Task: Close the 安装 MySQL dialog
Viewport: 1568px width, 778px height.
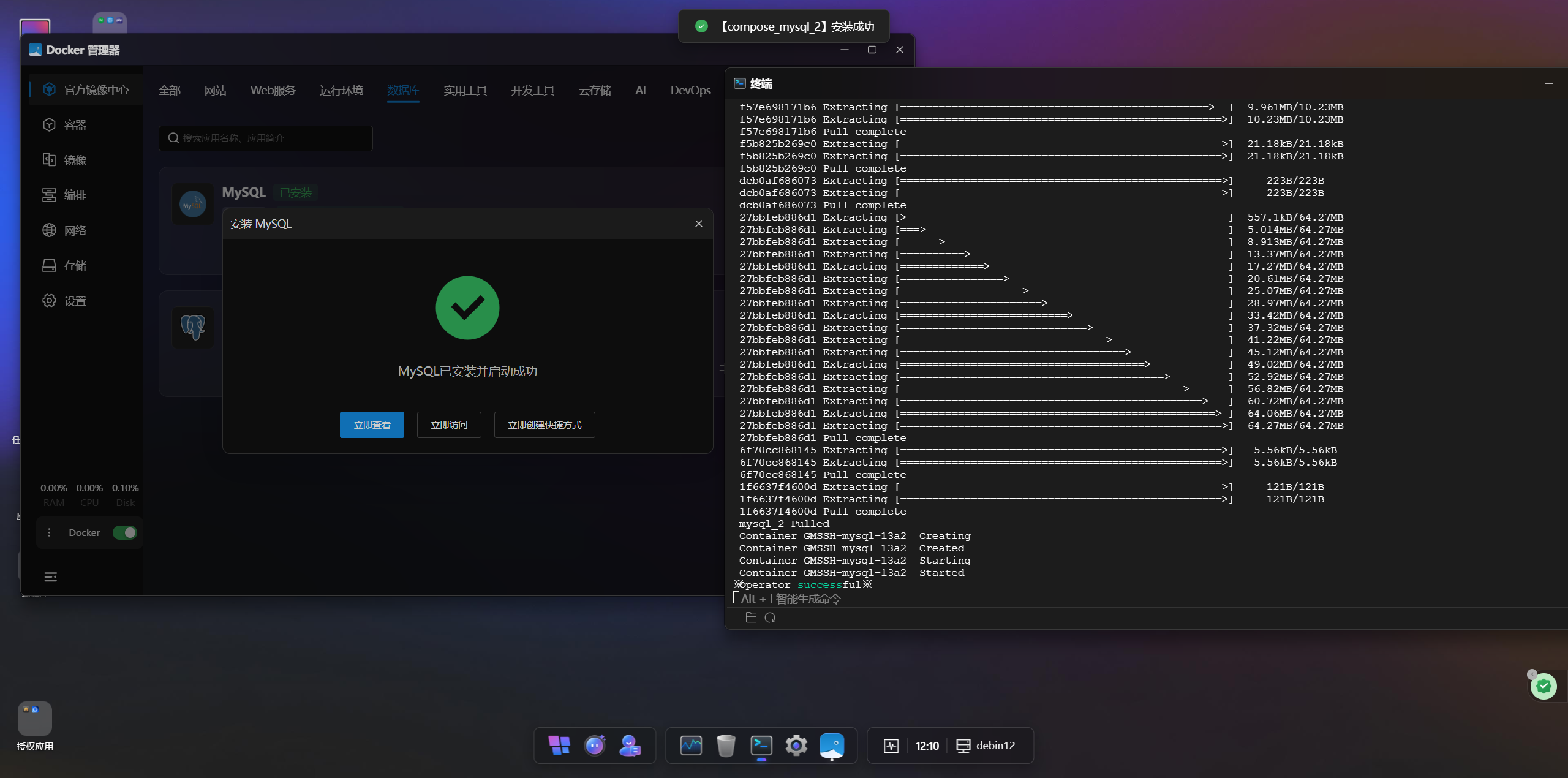Action: 698,224
